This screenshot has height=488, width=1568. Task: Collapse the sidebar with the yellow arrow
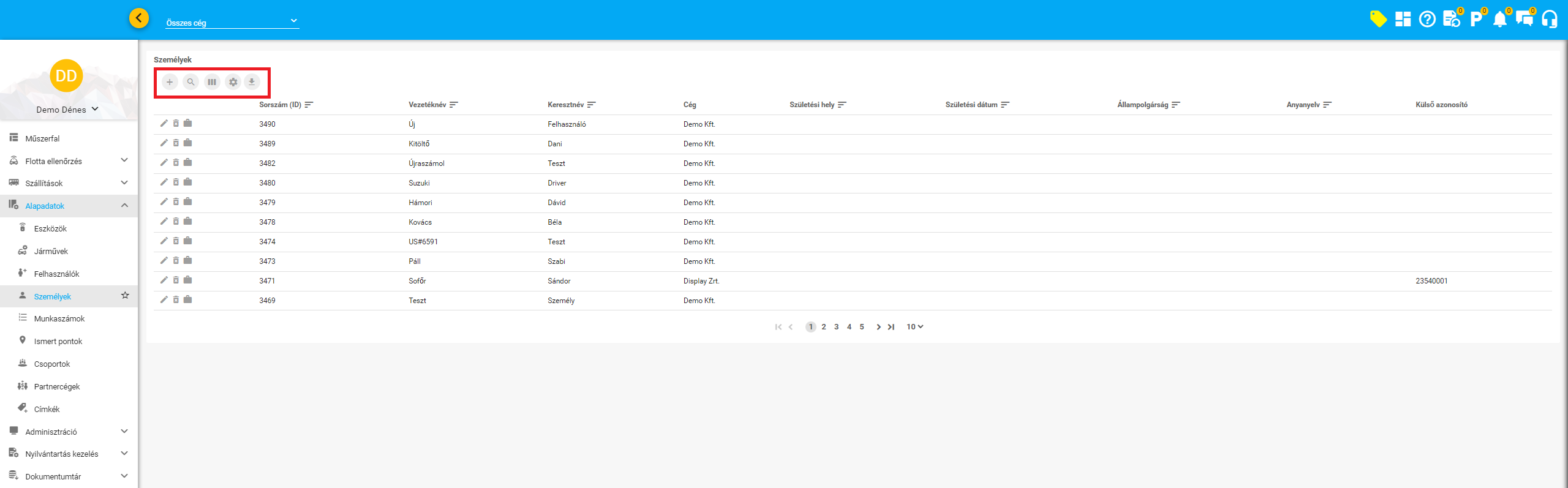[x=139, y=18]
